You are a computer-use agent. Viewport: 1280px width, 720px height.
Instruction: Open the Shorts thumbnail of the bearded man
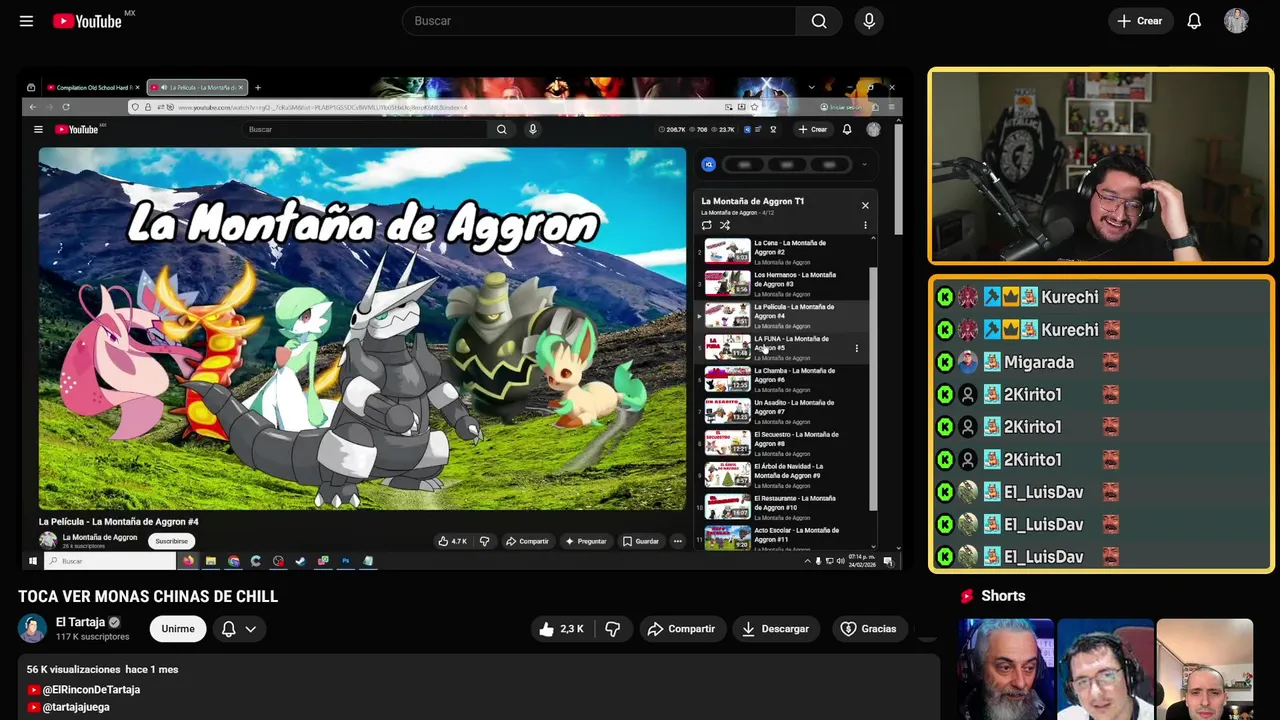click(x=1006, y=669)
